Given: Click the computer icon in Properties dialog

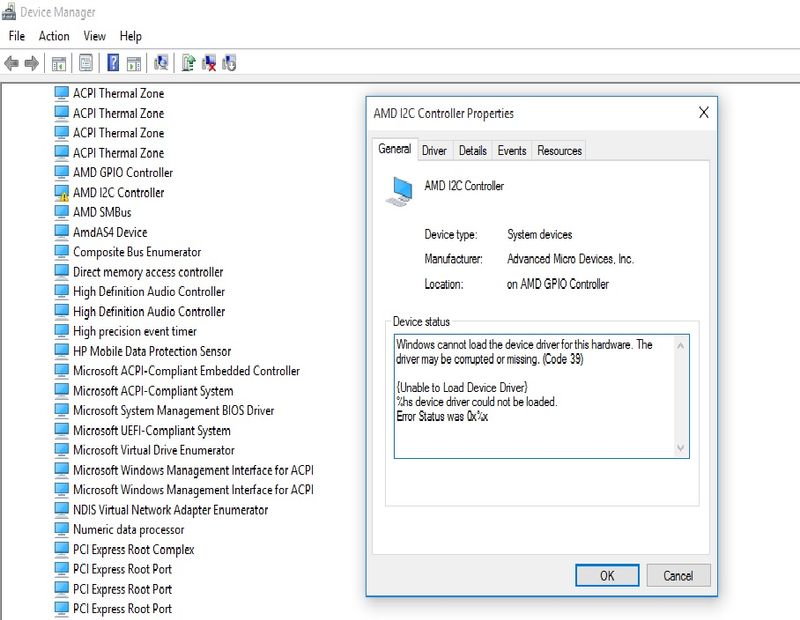Looking at the screenshot, I should [x=399, y=191].
